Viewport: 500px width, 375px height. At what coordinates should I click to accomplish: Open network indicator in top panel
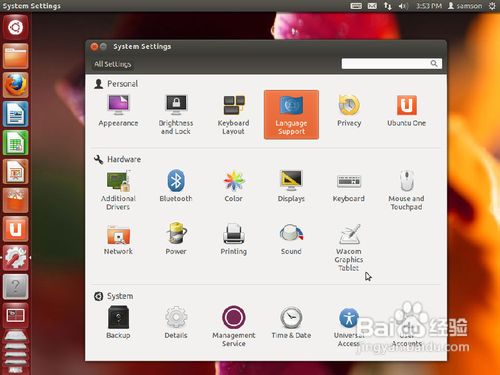(x=387, y=6)
